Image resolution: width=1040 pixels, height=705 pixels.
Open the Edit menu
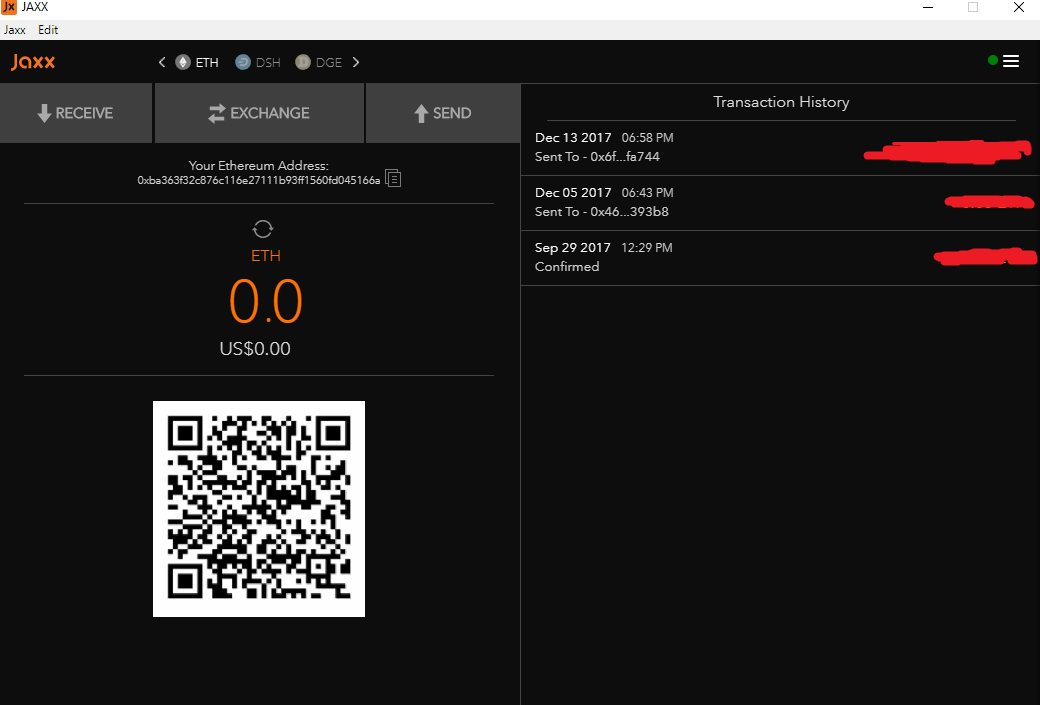coord(48,30)
